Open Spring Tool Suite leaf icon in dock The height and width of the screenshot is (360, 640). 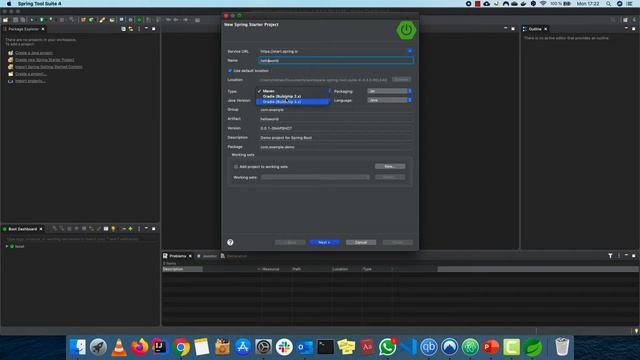533,347
